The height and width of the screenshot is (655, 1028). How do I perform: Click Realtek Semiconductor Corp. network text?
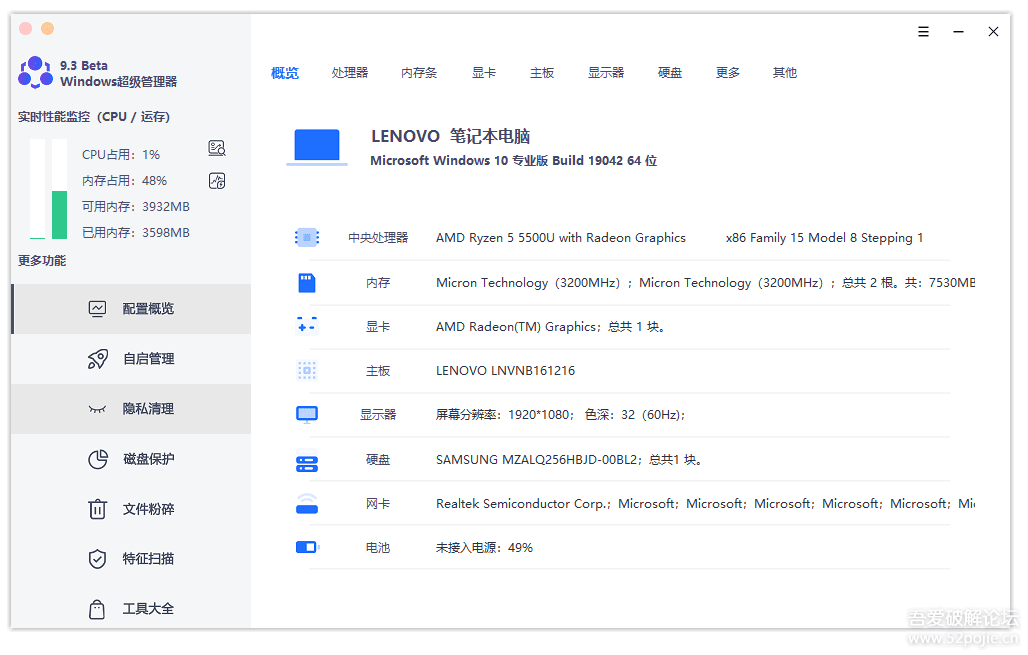coord(705,504)
